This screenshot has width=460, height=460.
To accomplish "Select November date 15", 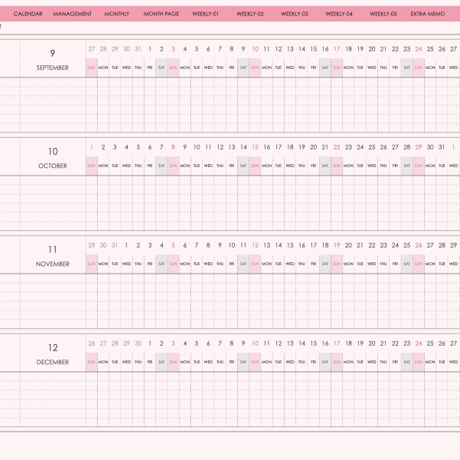I will (290, 245).
